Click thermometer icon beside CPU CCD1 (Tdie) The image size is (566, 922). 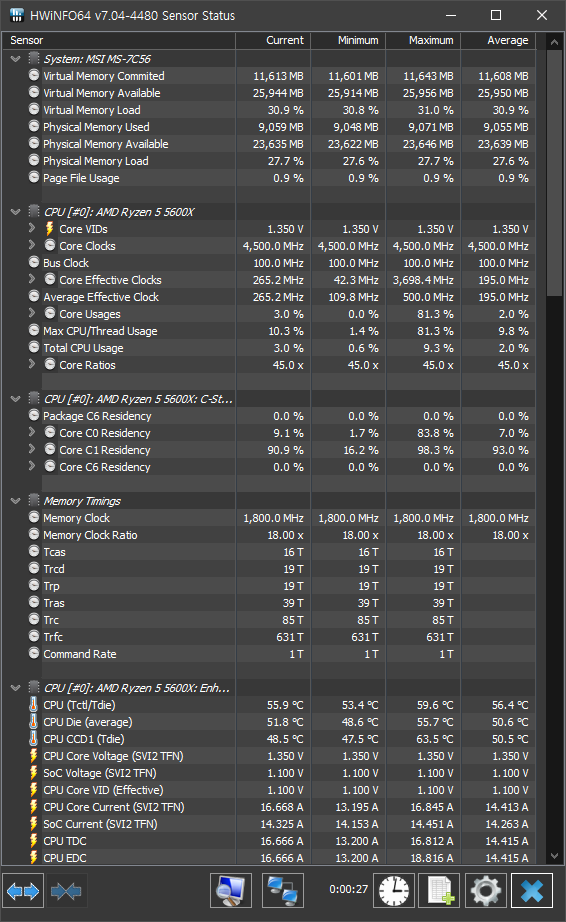click(34, 739)
